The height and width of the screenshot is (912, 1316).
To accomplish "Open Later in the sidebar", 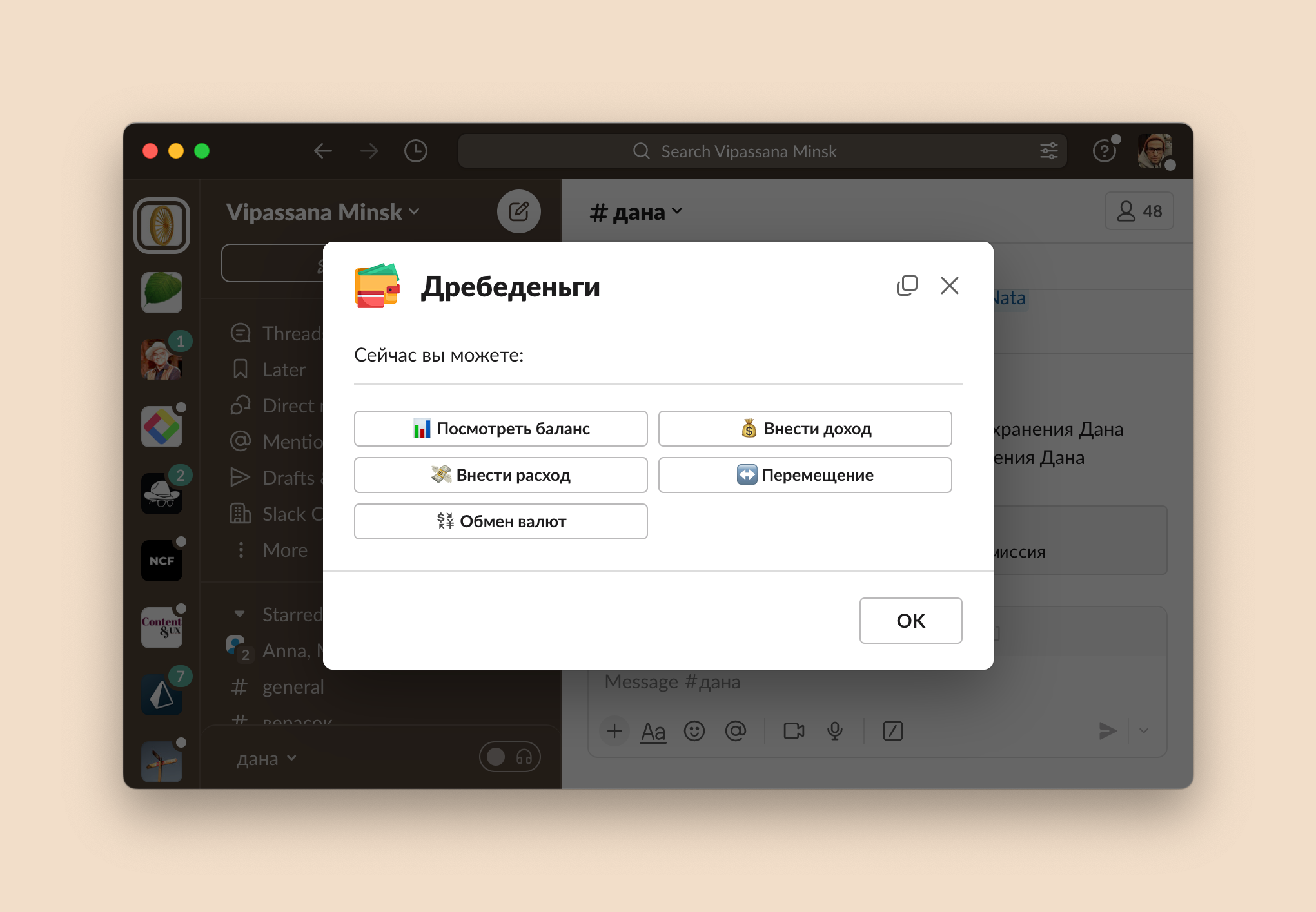I will coord(268,369).
